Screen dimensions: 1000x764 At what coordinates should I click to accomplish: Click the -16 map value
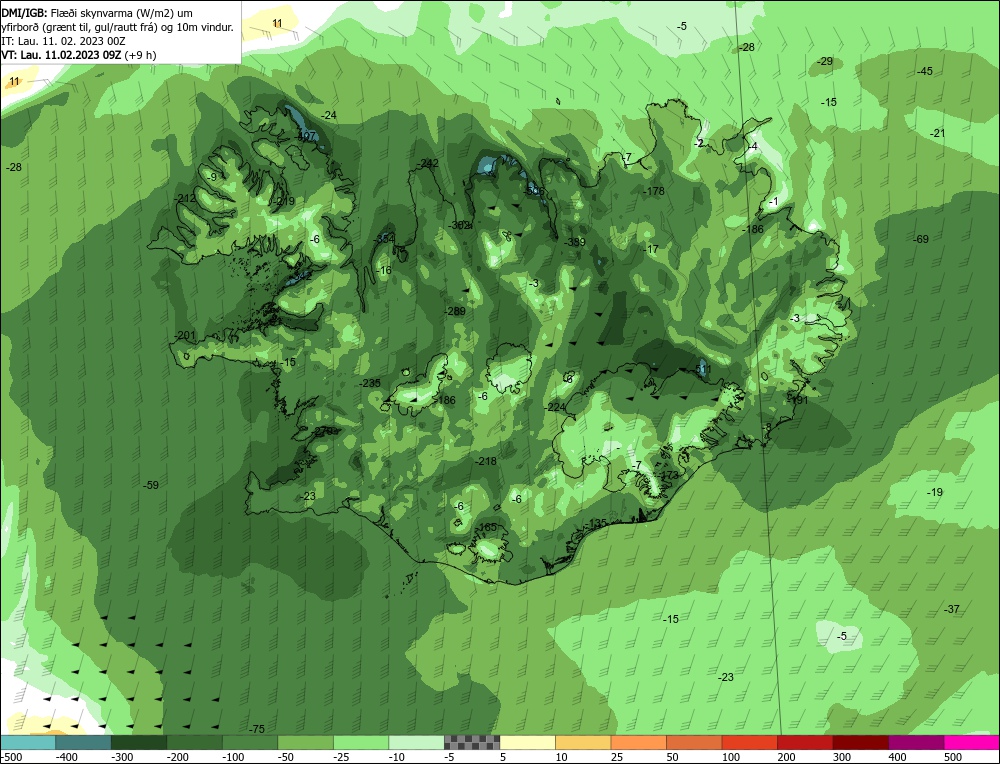coord(383,270)
